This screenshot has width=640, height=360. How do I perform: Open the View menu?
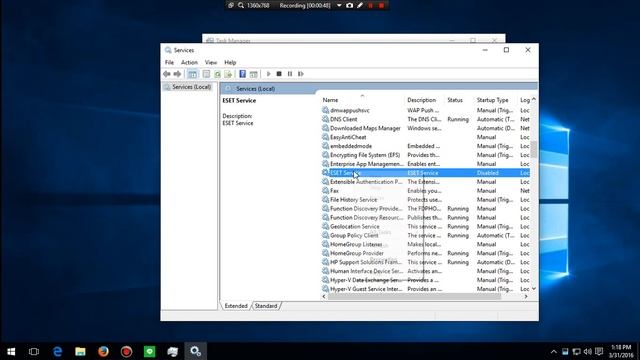tap(211, 62)
